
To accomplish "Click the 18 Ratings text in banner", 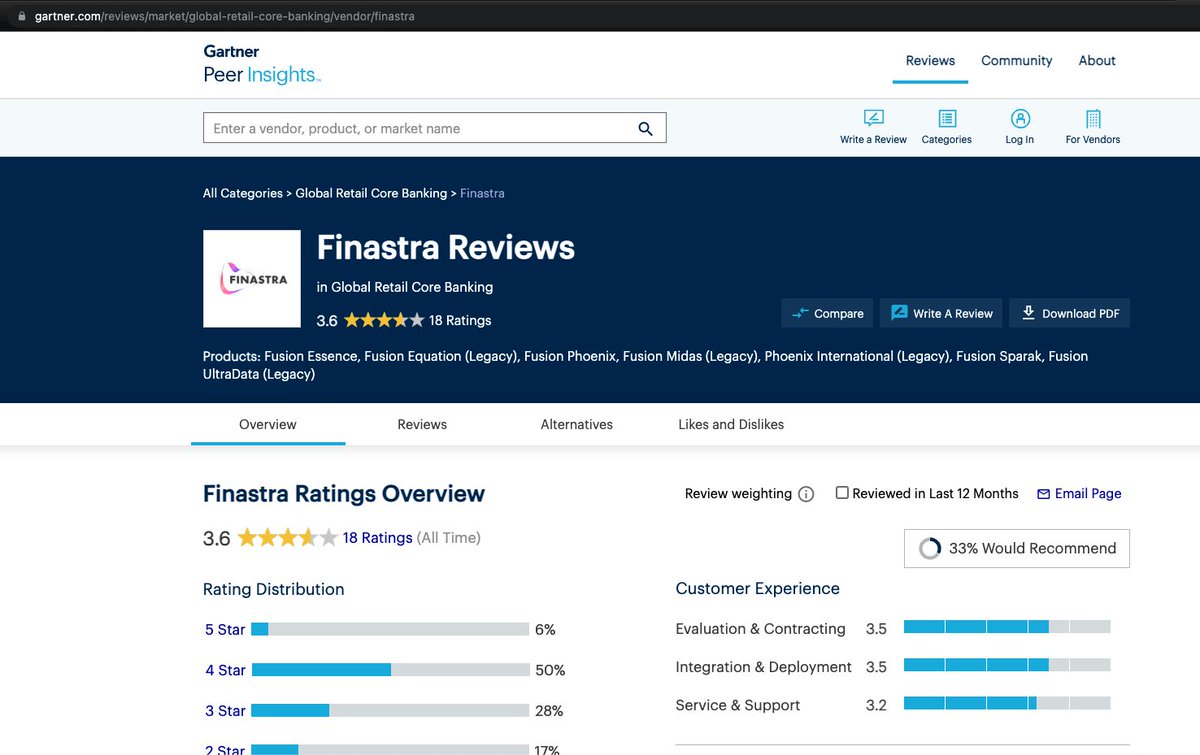I will (460, 320).
